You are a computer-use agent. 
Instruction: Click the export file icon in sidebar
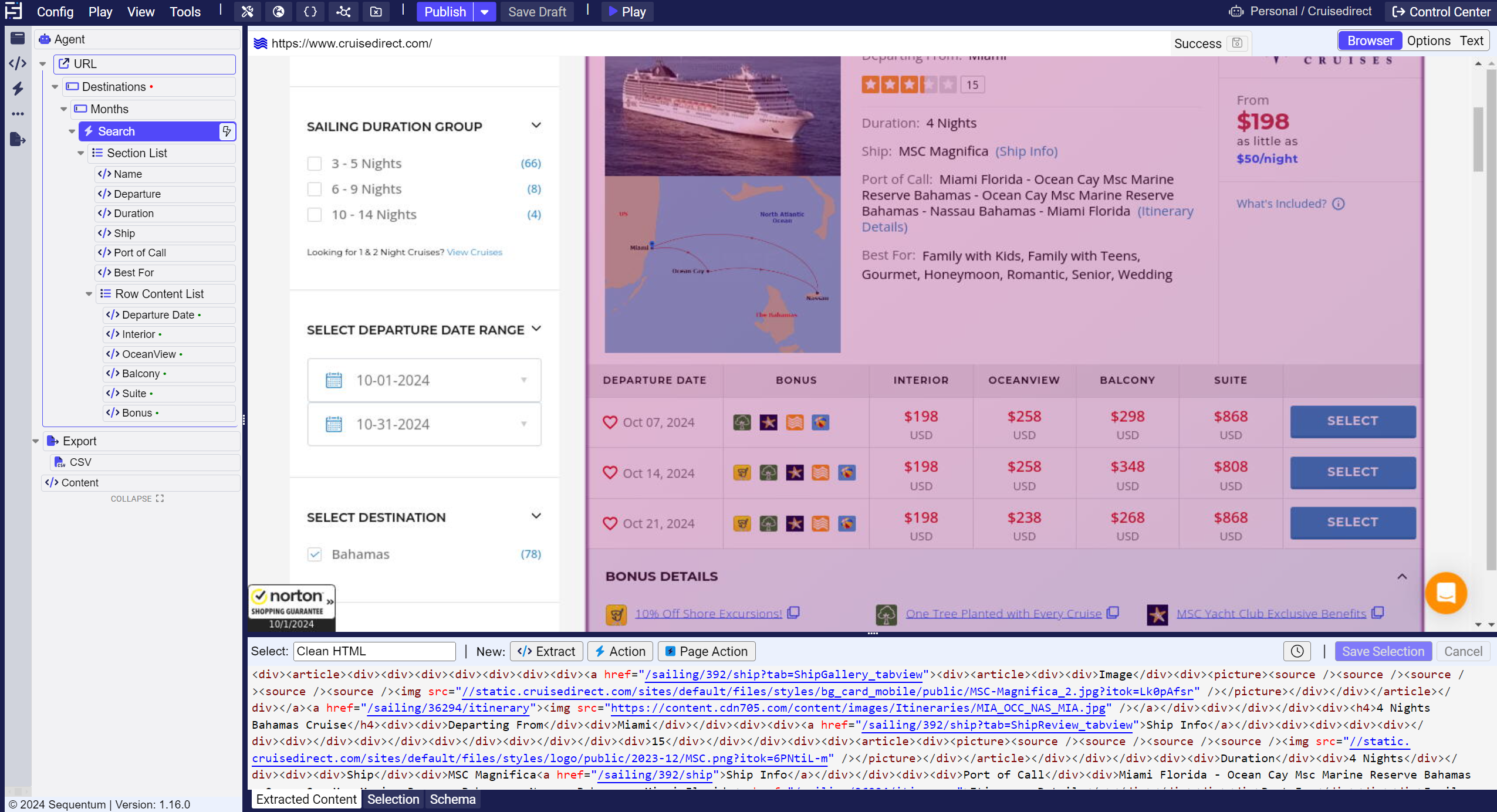[18, 139]
